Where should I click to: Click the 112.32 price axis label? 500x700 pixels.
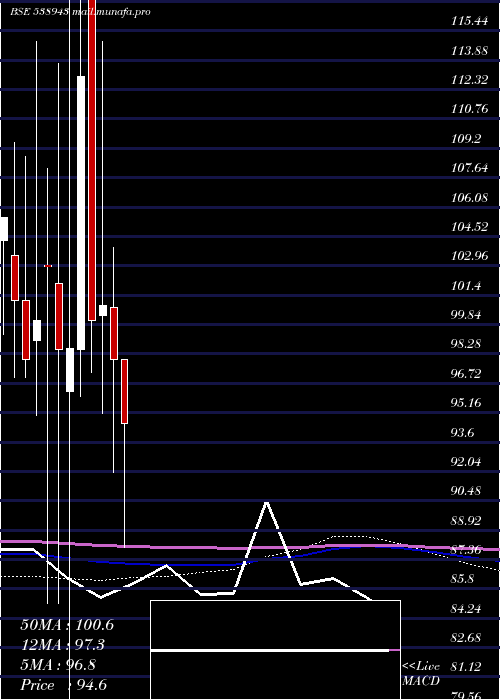[469, 80]
